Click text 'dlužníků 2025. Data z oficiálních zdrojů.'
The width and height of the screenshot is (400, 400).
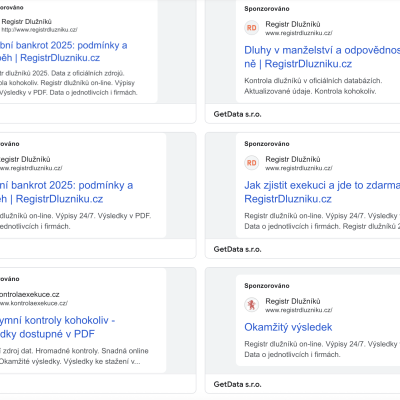coord(62,73)
